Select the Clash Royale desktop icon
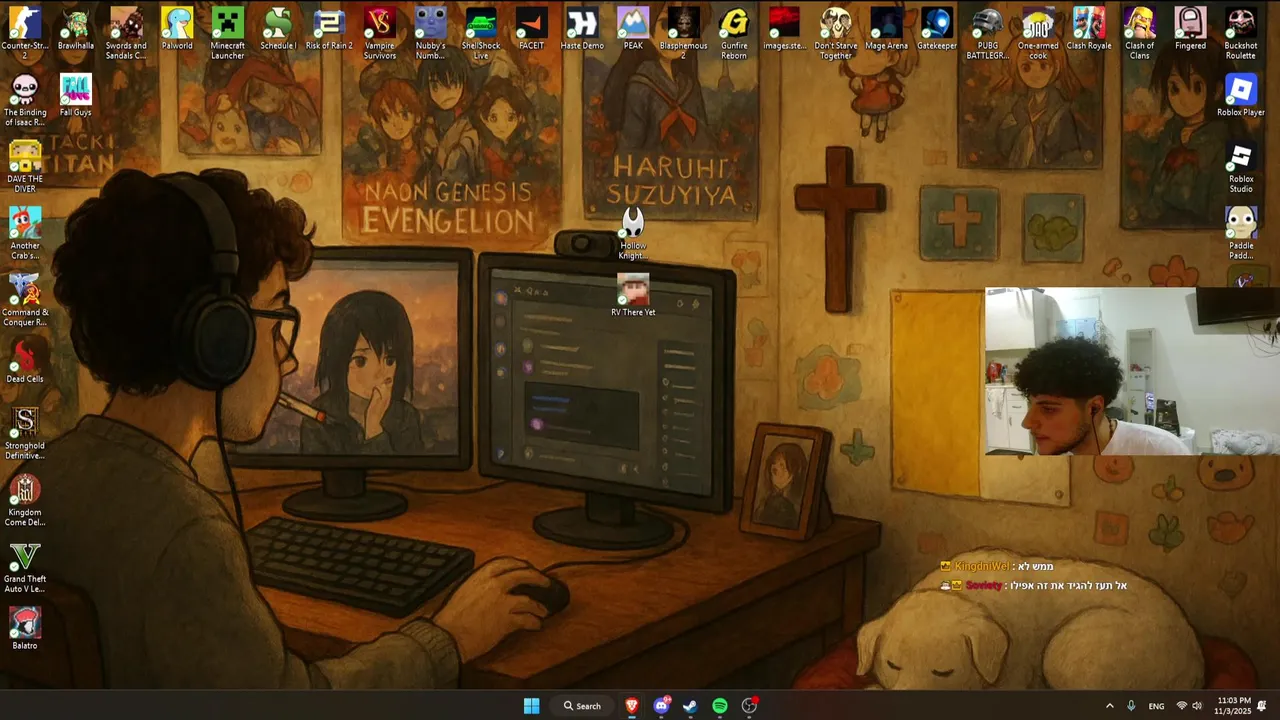1280x720 pixels. click(x=1089, y=28)
